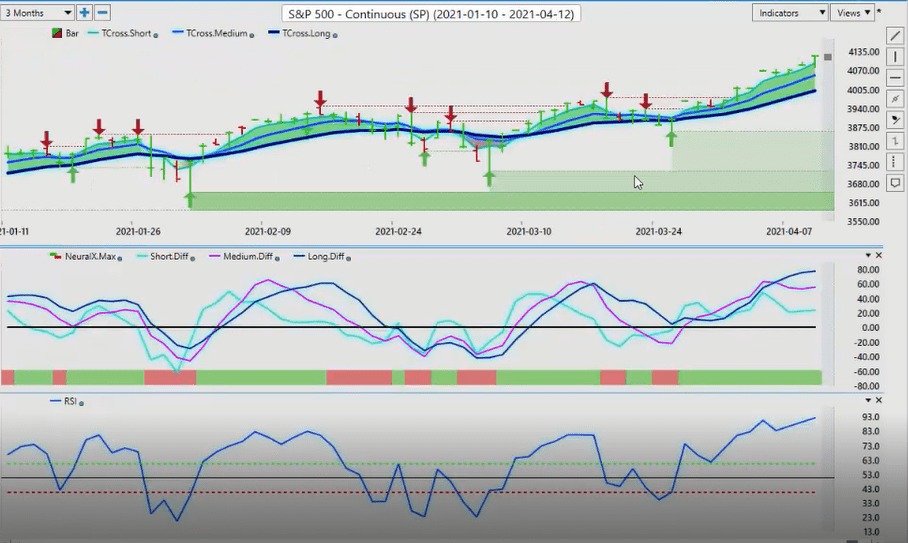Click the 2021-01-26 date axis label
This screenshot has height=543, width=908.
(x=138, y=232)
